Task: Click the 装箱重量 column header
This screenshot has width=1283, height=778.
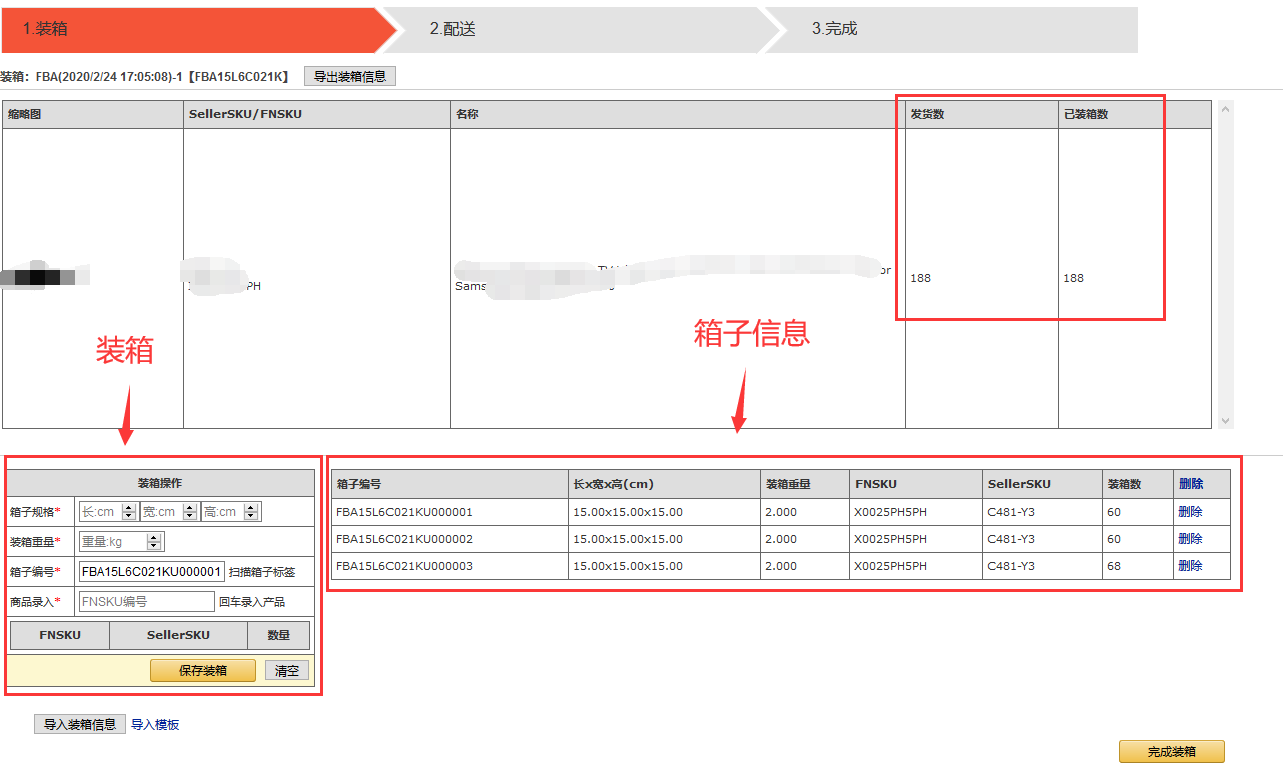Action: point(805,484)
